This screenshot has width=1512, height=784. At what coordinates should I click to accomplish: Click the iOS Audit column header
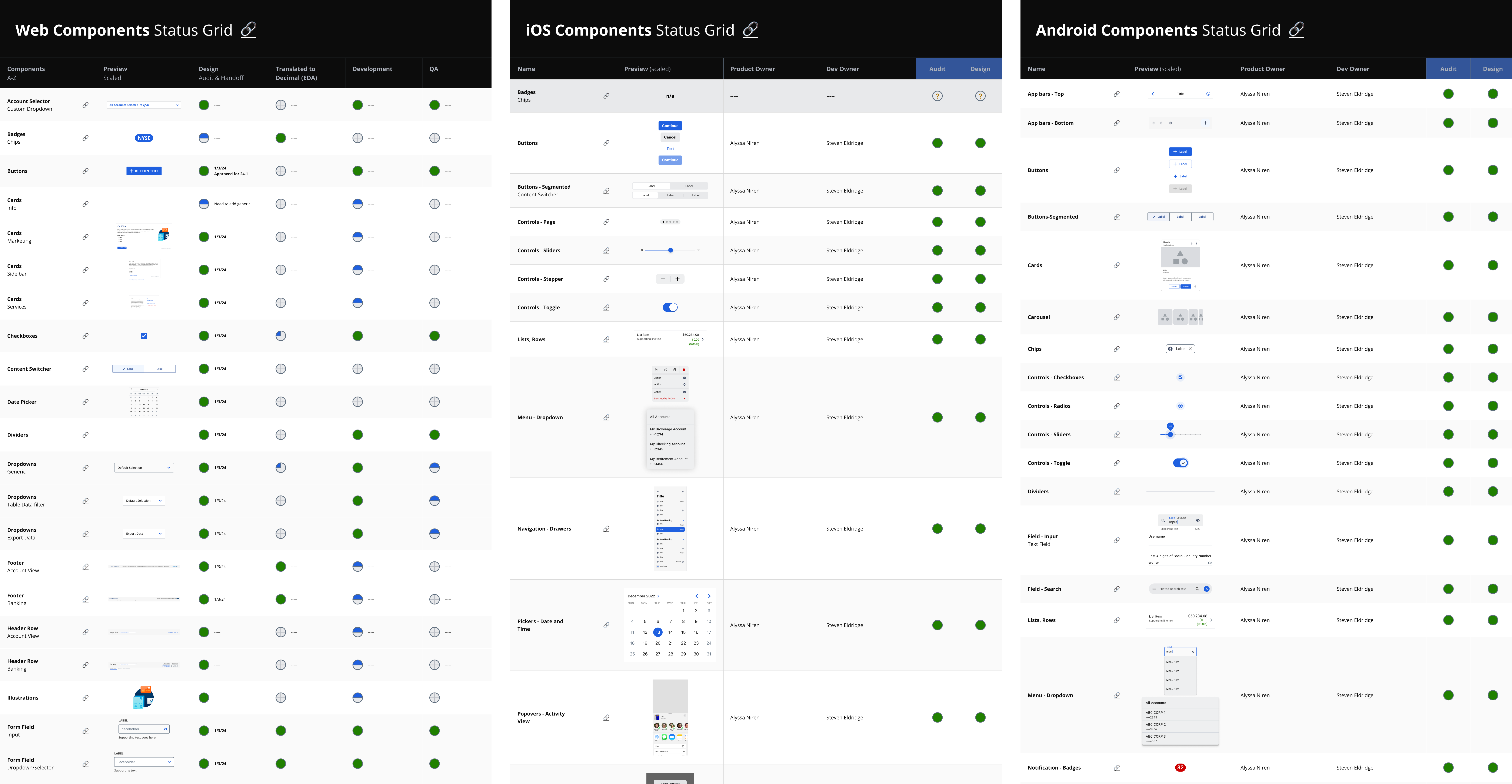coord(937,69)
